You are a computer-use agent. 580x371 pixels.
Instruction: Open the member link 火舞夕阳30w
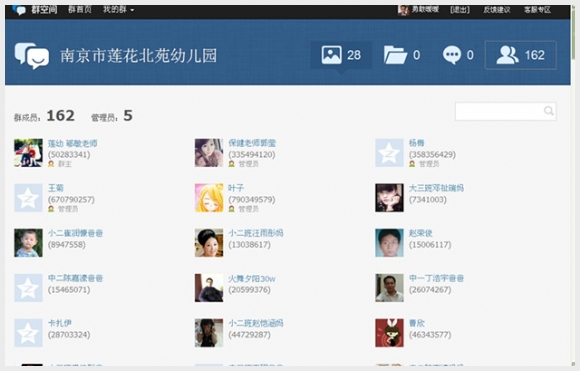(x=252, y=279)
